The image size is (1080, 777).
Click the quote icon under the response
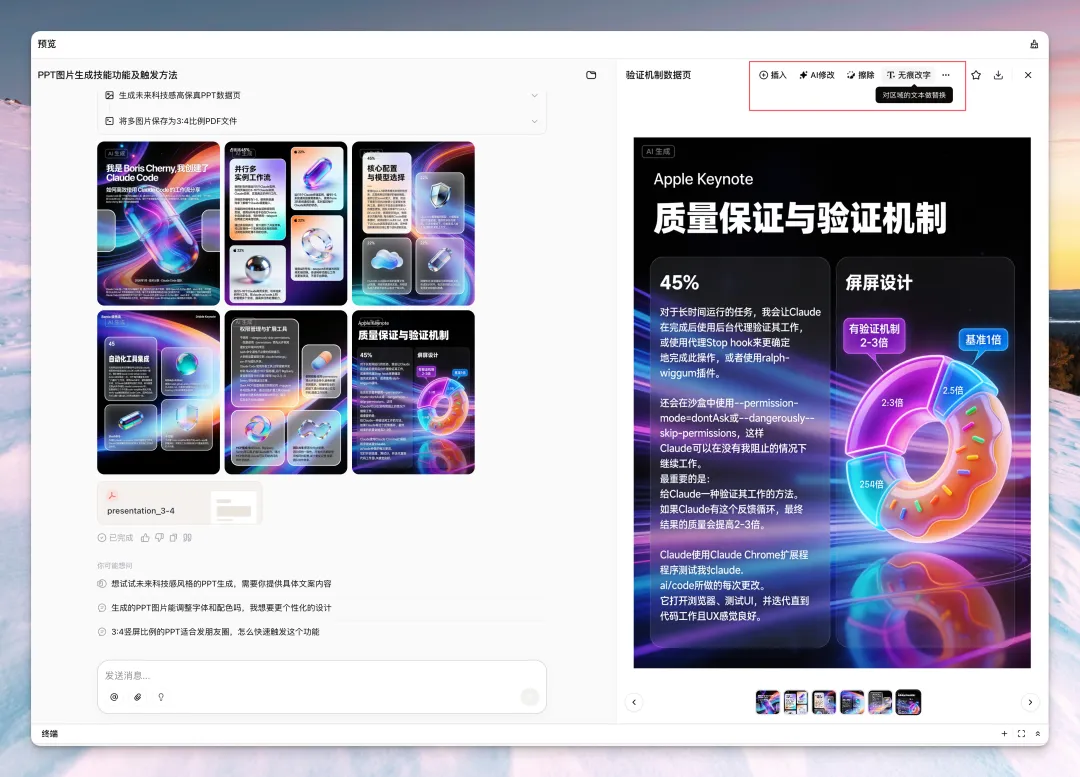[187, 538]
